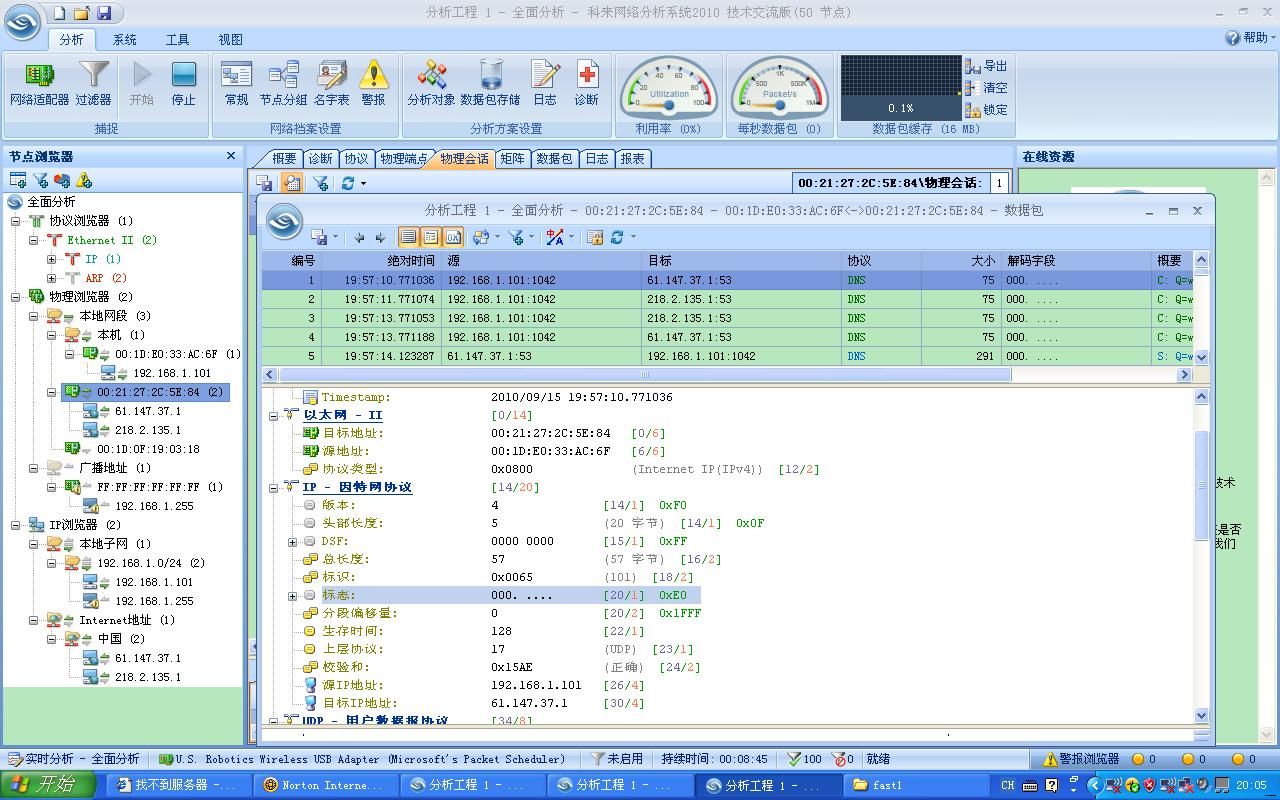Viewport: 1280px width, 800px height.
Task: Toggle 锁定 packet buffer lock
Action: pyautogui.click(x=986, y=110)
